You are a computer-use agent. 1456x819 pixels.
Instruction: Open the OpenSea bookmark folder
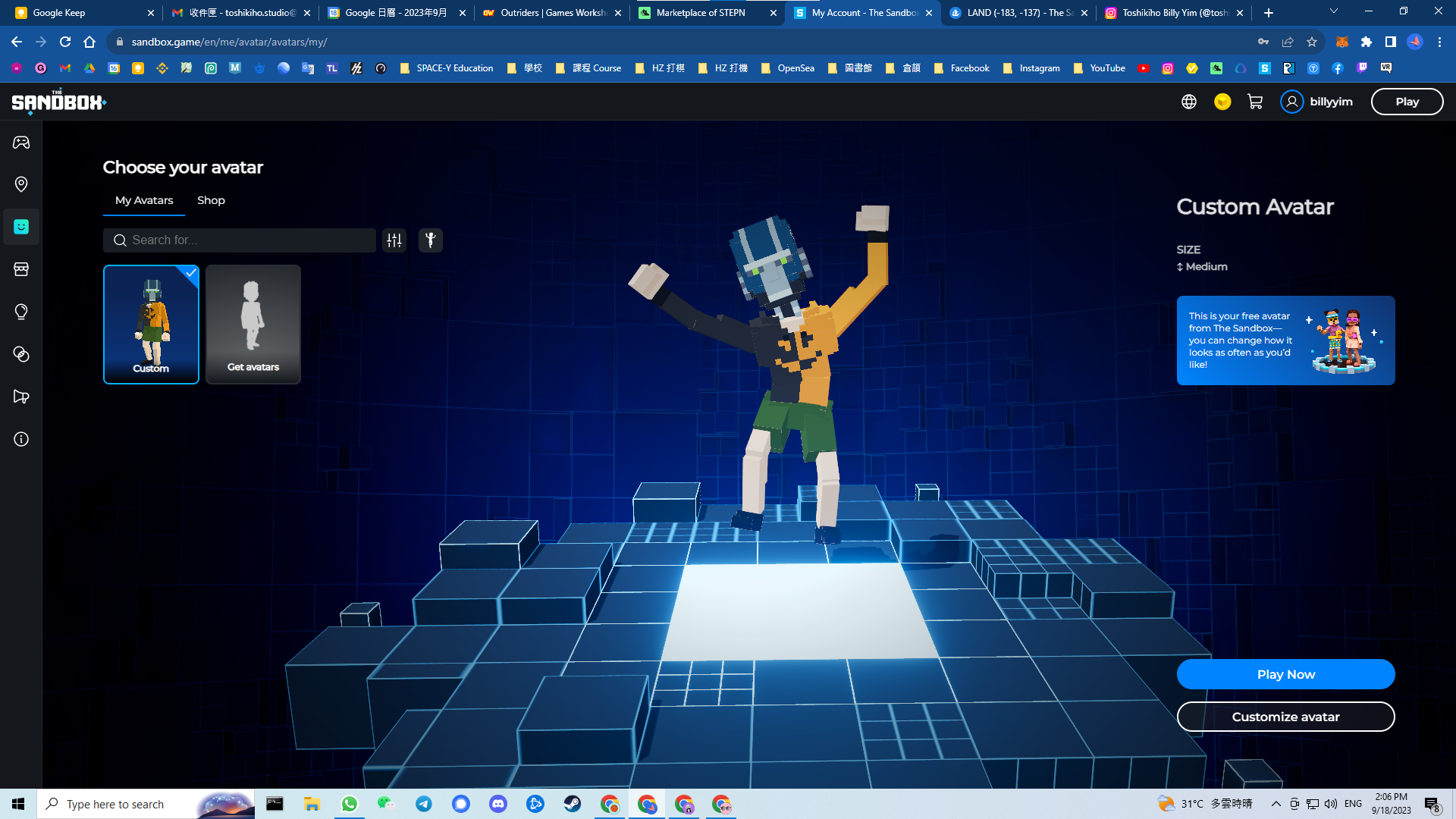tap(788, 68)
